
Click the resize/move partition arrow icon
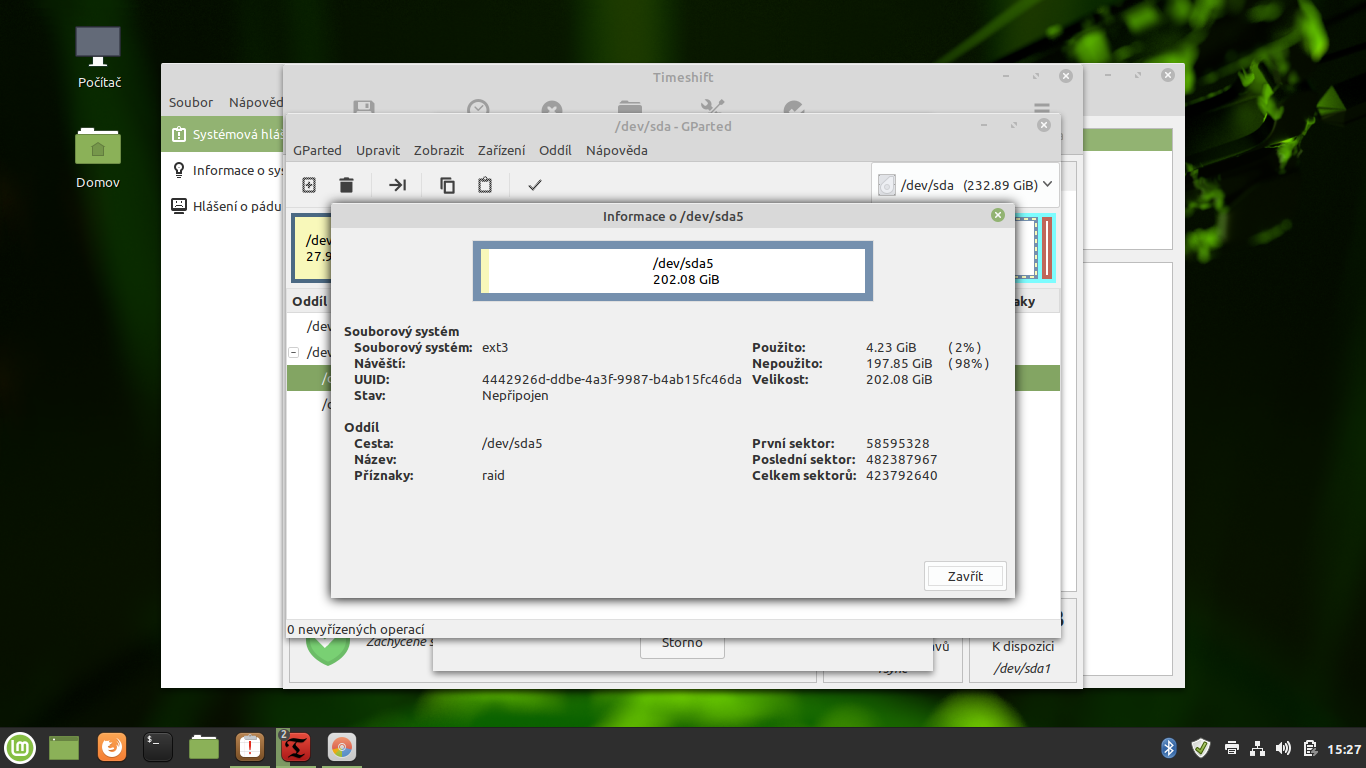point(397,185)
